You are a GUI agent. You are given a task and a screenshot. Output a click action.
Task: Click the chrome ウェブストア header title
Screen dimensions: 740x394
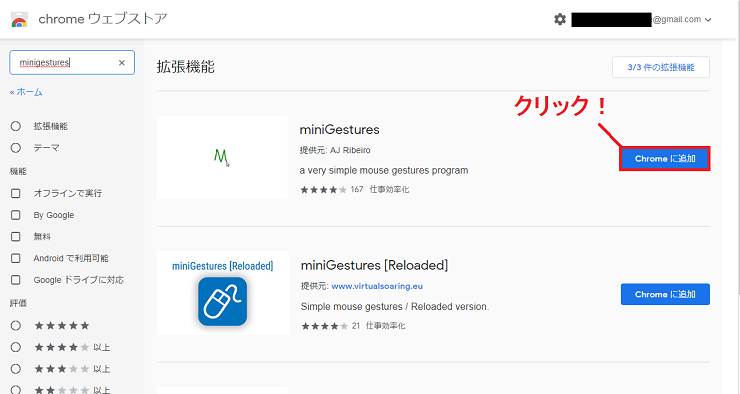pyautogui.click(x=103, y=19)
